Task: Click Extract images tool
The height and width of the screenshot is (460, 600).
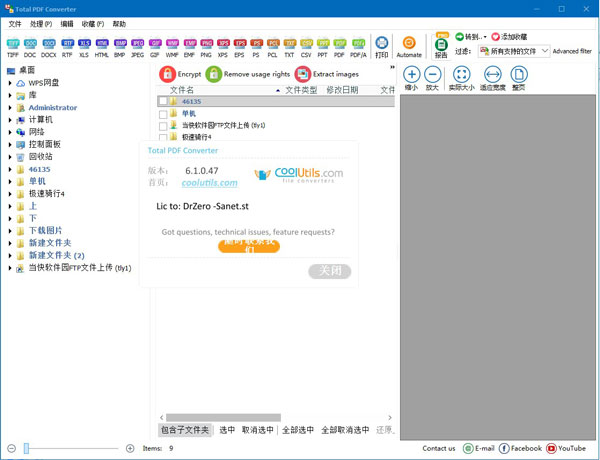Action: (327, 74)
